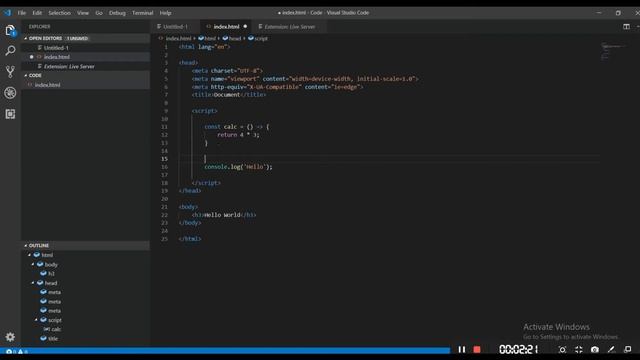This screenshot has width=640, height=360.
Task: Open the Manage gear menu
Action: (10, 337)
